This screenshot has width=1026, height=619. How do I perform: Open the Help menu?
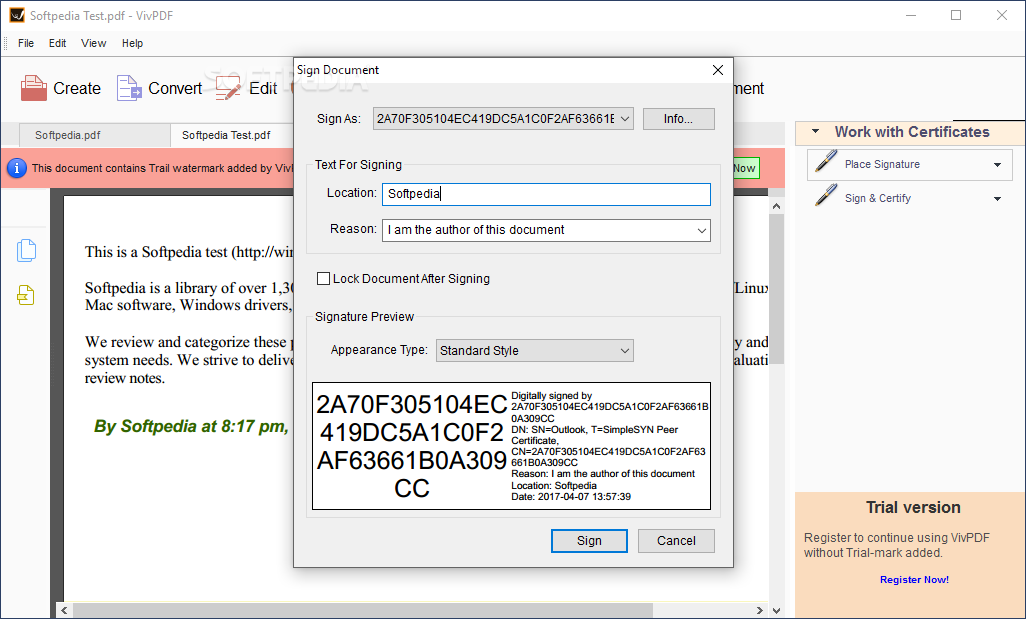click(132, 43)
